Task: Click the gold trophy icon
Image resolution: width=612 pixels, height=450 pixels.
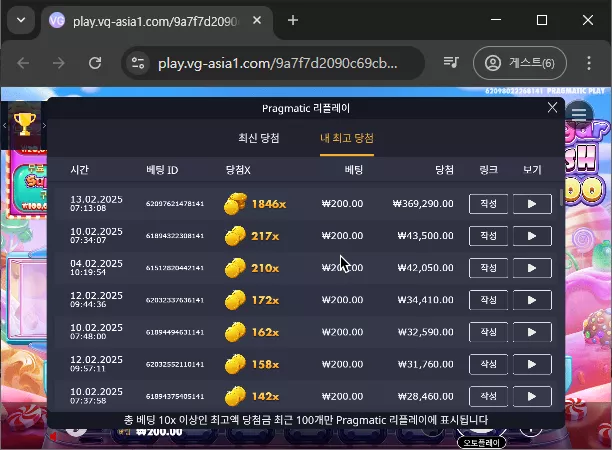Action: coord(25,124)
